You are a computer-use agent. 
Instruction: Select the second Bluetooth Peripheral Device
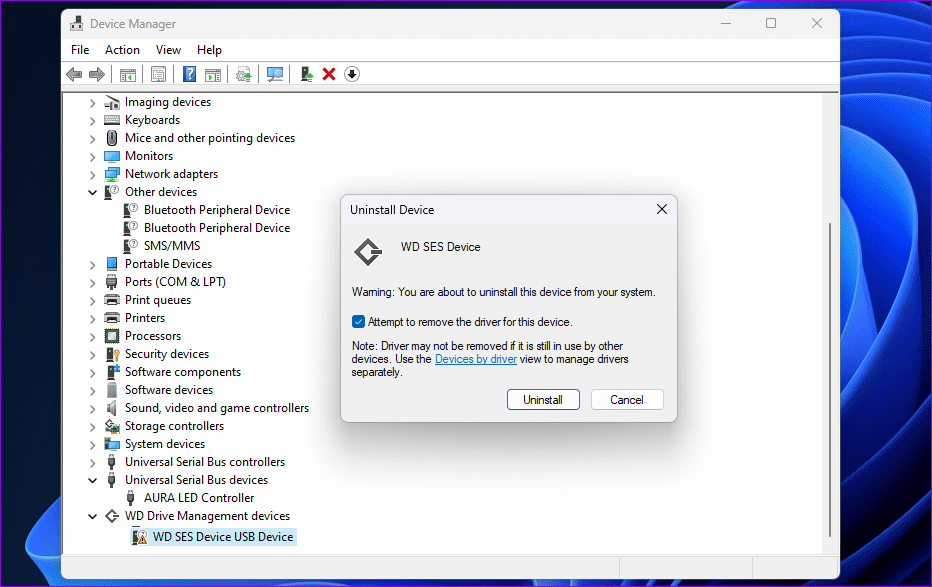tap(217, 228)
